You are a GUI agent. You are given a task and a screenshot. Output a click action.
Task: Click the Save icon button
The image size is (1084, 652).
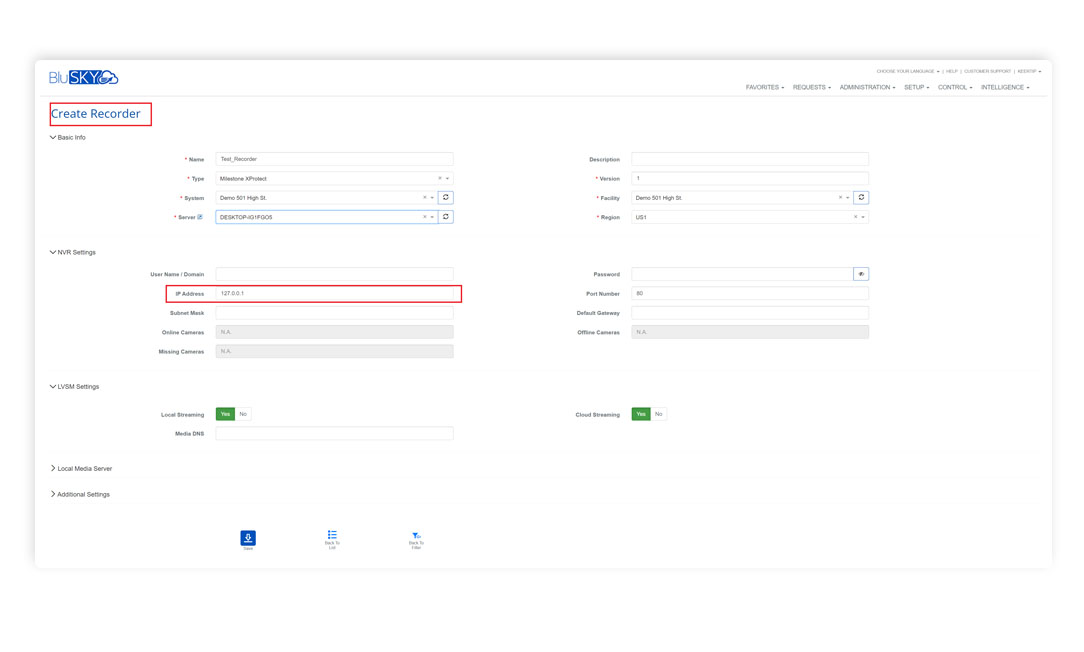click(x=248, y=538)
